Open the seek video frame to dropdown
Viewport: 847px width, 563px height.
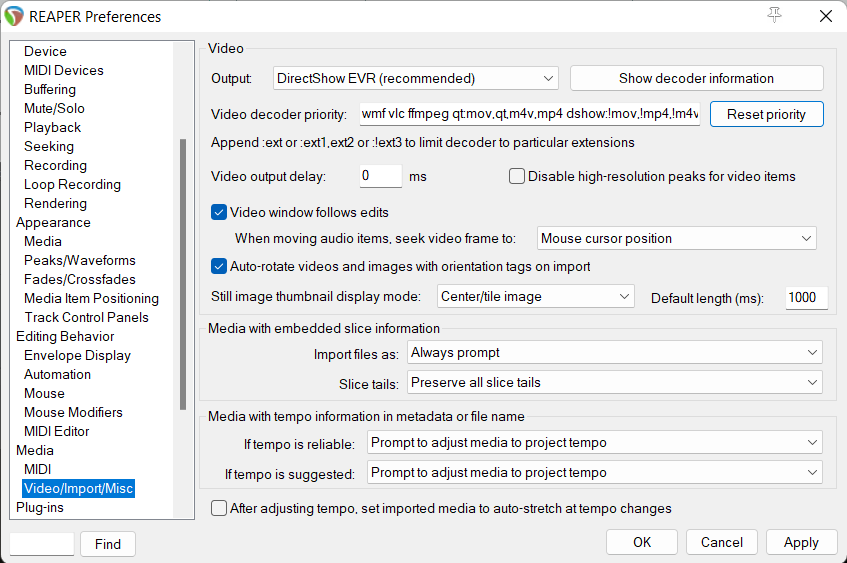click(676, 239)
